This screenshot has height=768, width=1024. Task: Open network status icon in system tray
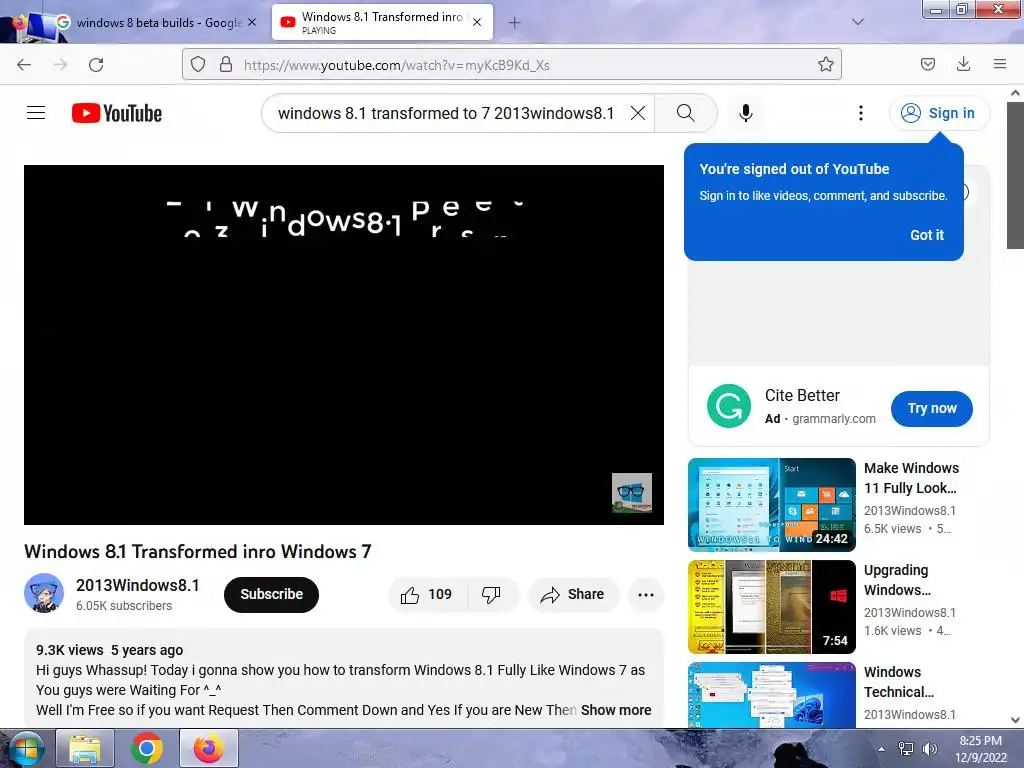click(905, 748)
